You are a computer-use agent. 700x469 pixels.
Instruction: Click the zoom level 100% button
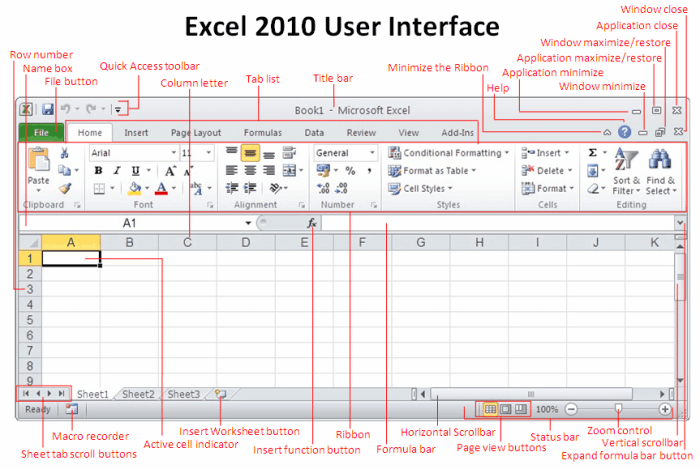pos(547,409)
